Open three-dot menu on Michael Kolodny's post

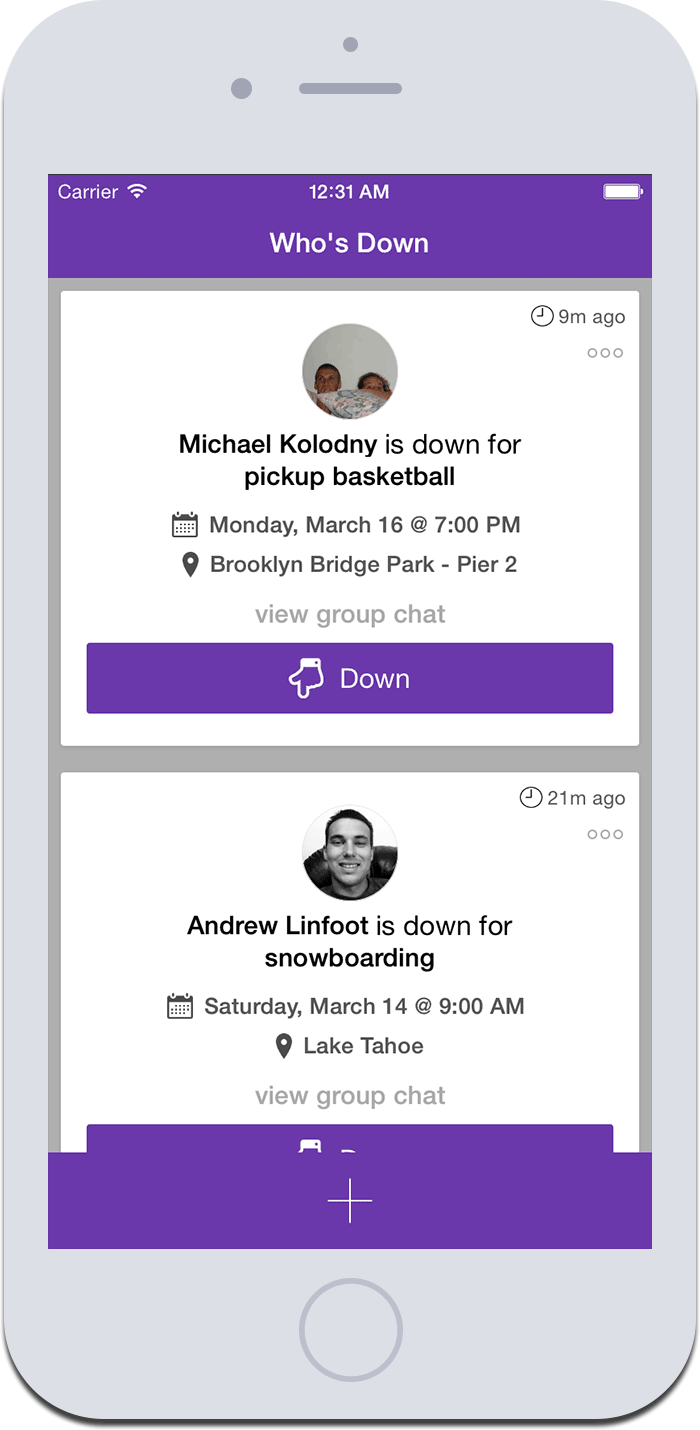[x=605, y=353]
